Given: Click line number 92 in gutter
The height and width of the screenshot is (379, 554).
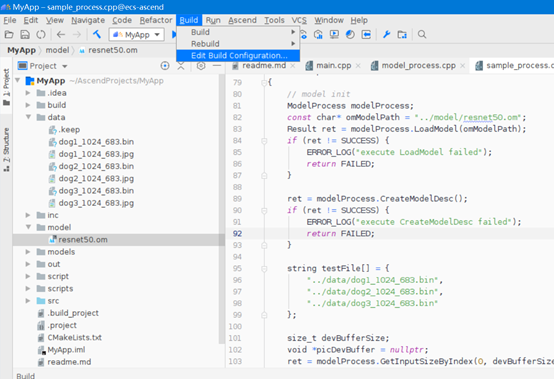Looking at the screenshot, I should click(237, 233).
